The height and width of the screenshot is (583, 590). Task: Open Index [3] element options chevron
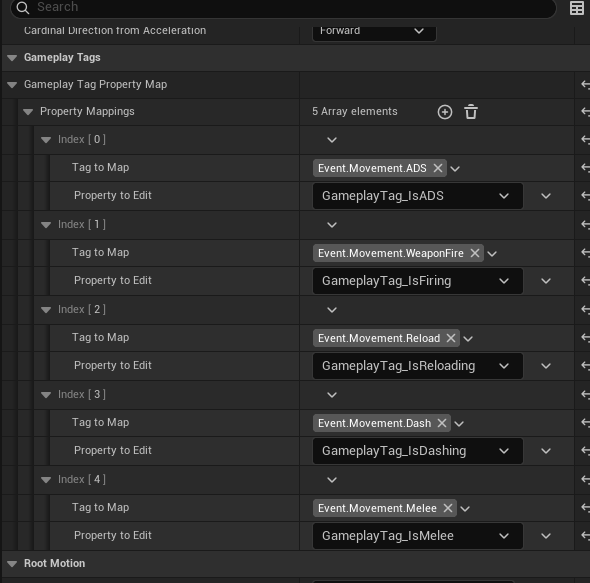pos(332,395)
